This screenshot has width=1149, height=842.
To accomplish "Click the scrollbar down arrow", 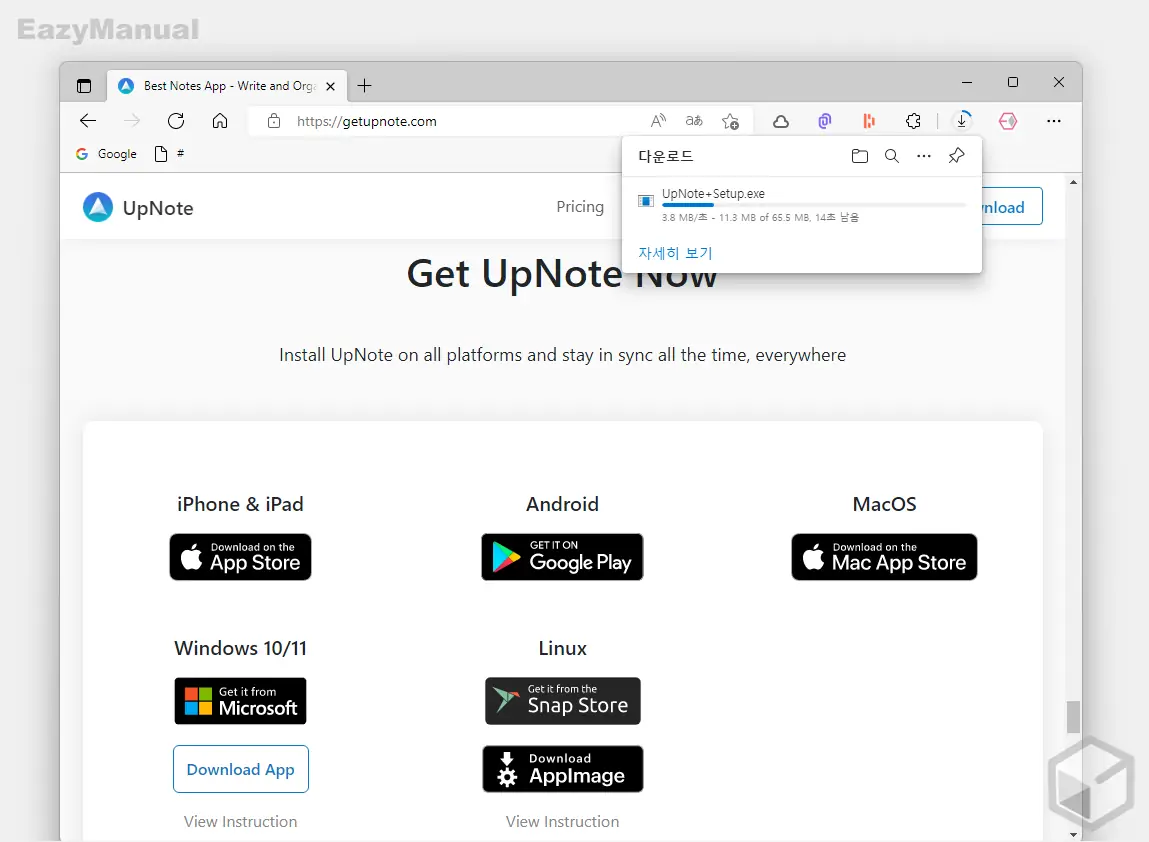I will pos(1074,834).
